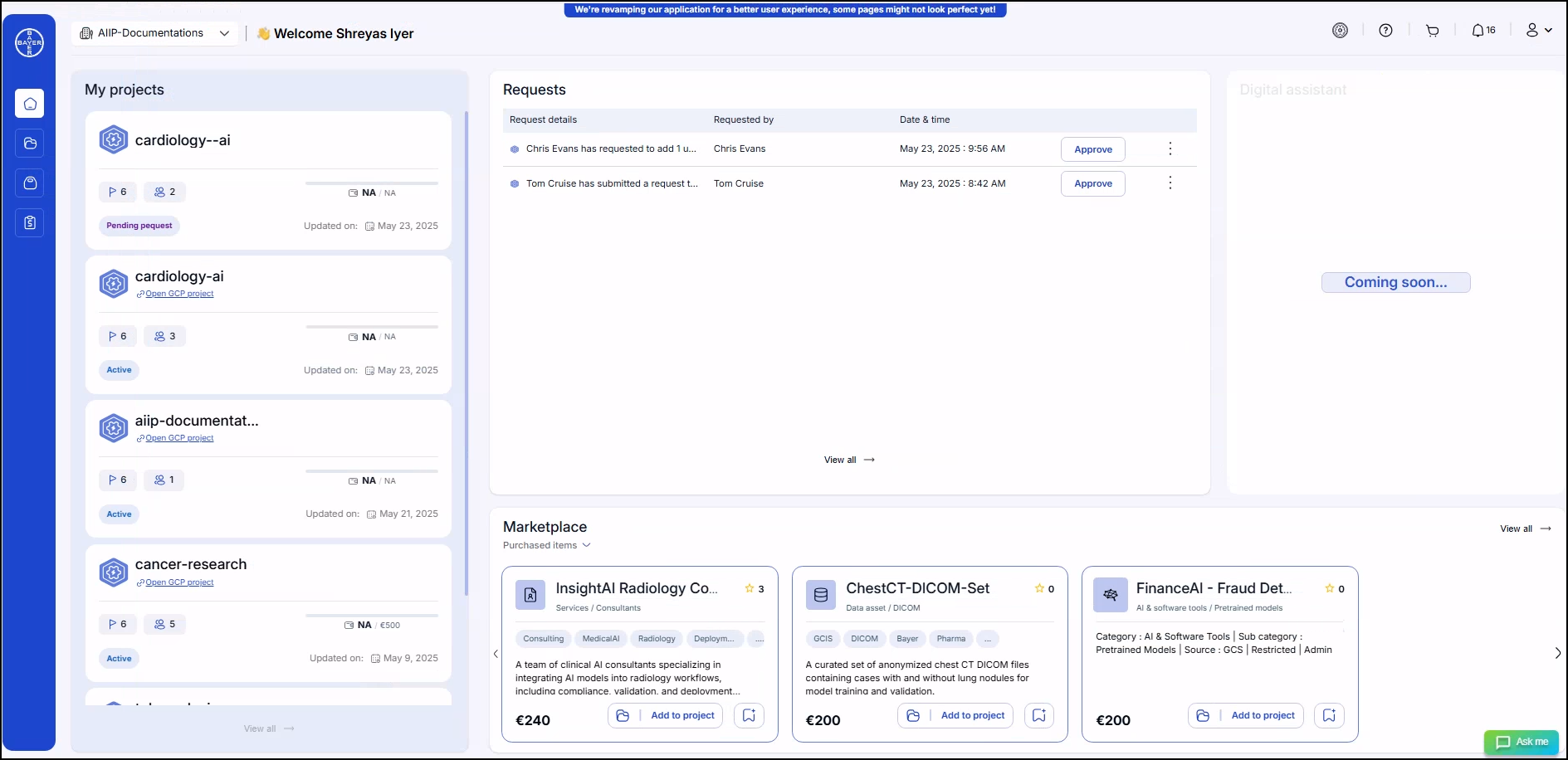
Task: Click budget bar on cardiology--ai card
Action: pyautogui.click(x=372, y=183)
